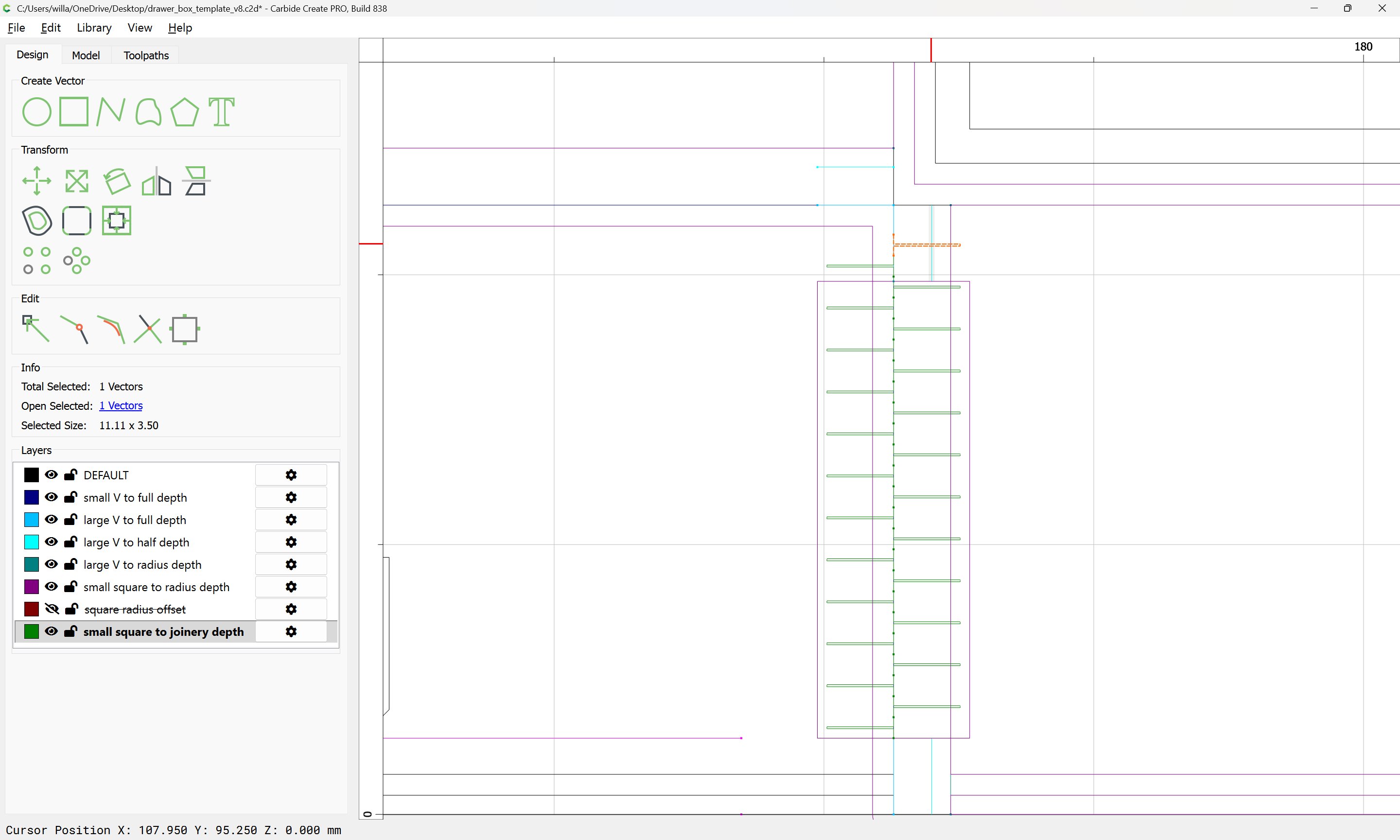Open settings for small V to full depth layer
This screenshot has width=1400, height=840.
click(291, 498)
